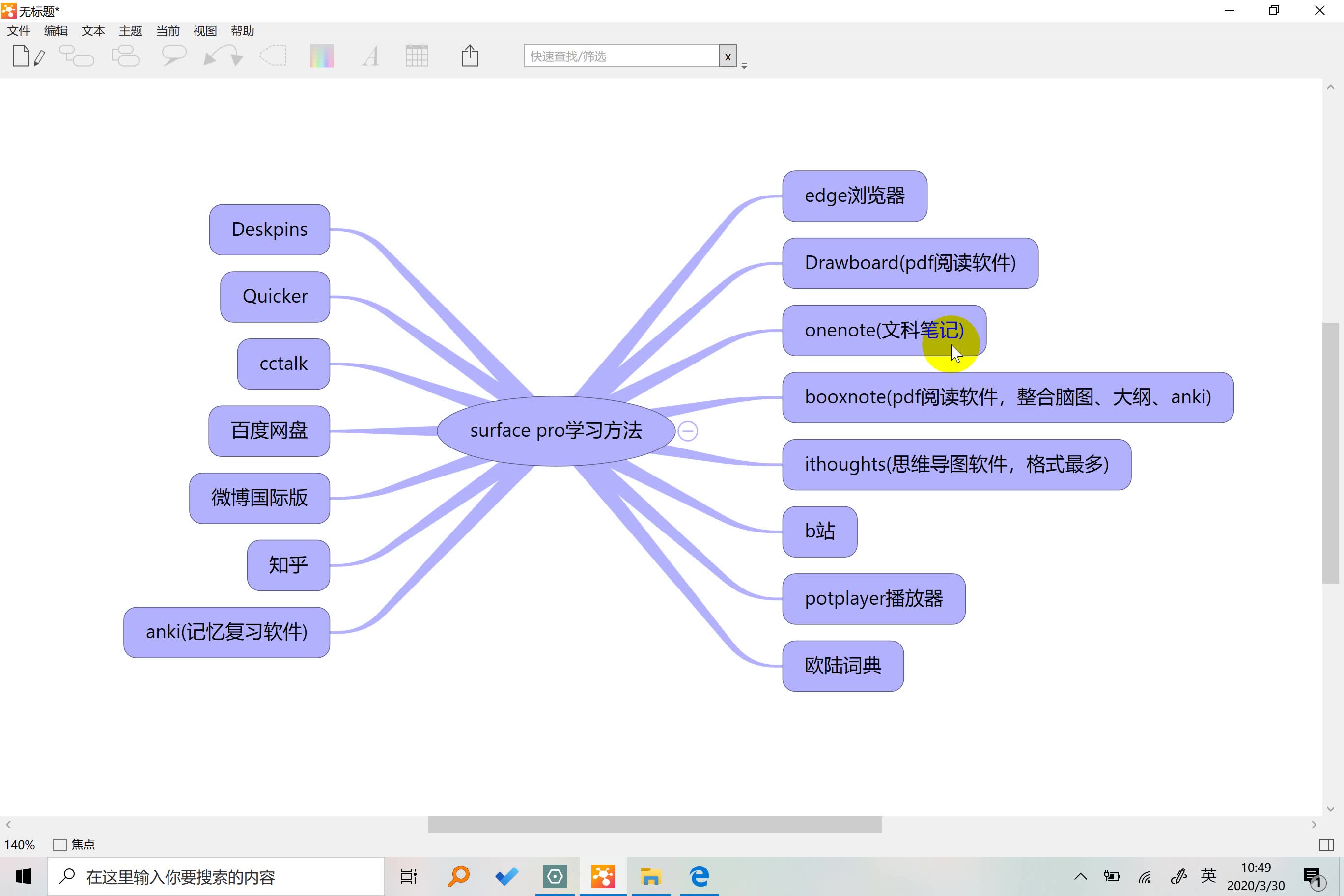Select the surface pro学习方法 central node
Viewport: 1344px width, 896px height.
coord(556,431)
